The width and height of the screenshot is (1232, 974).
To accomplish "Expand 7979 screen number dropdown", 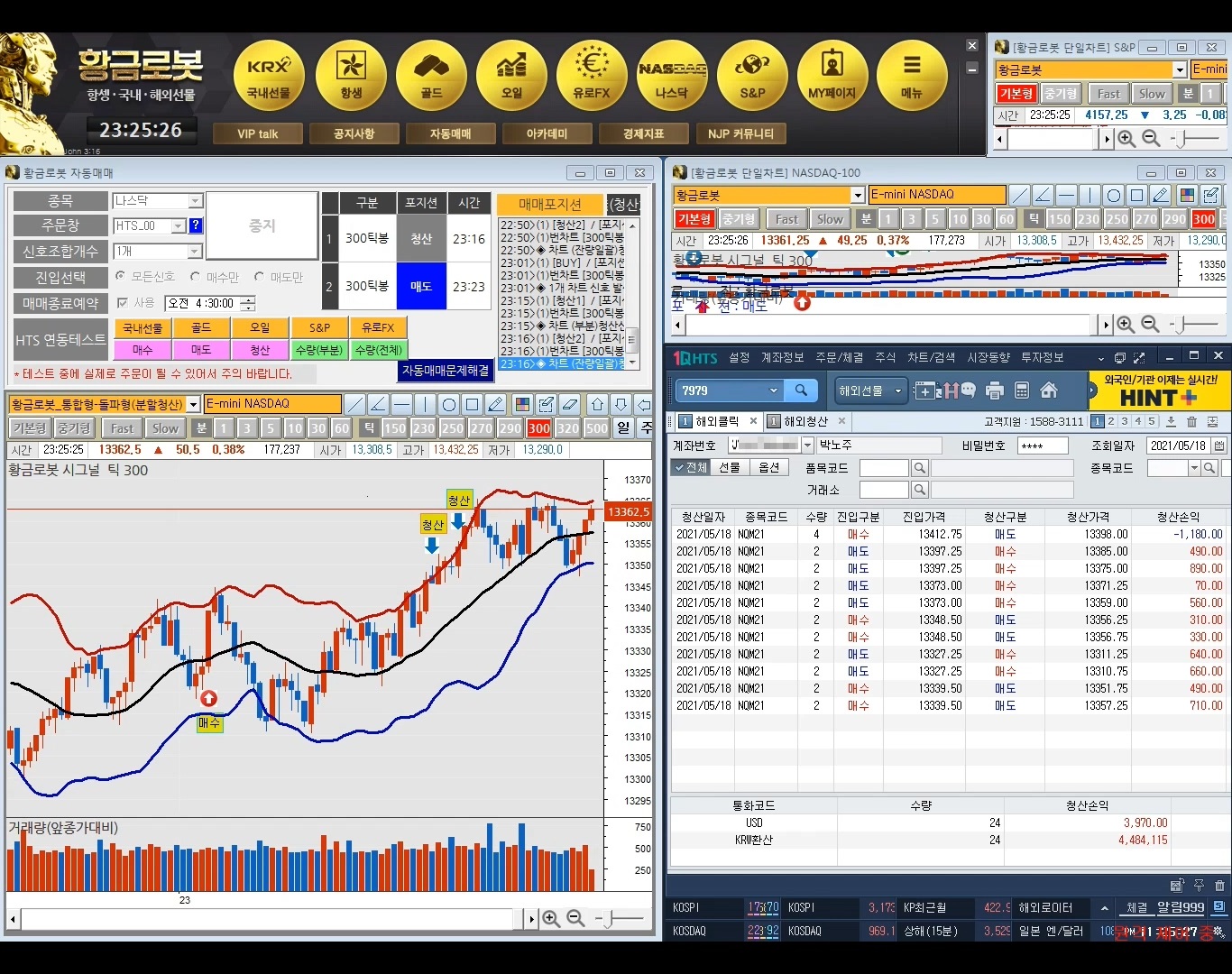I will (773, 391).
